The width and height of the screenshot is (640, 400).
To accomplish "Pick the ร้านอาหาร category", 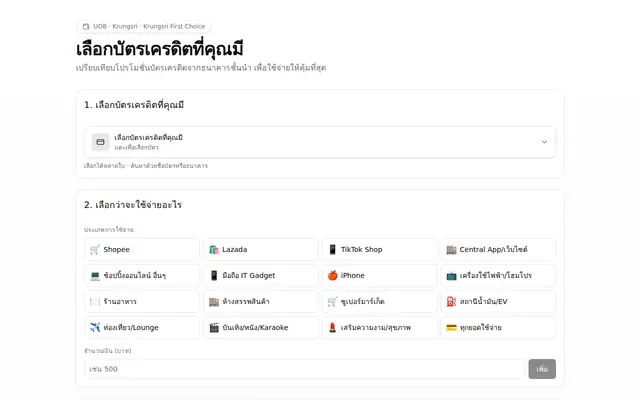I will [x=142, y=302].
